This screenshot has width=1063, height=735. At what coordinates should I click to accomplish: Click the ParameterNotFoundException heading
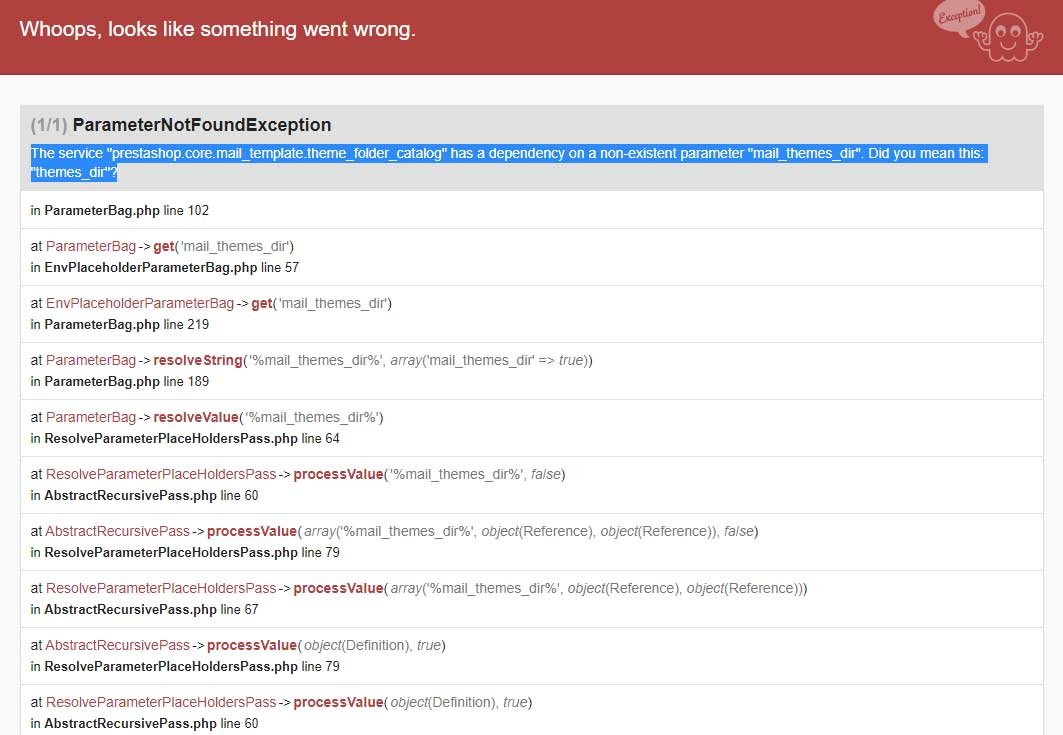[x=201, y=125]
